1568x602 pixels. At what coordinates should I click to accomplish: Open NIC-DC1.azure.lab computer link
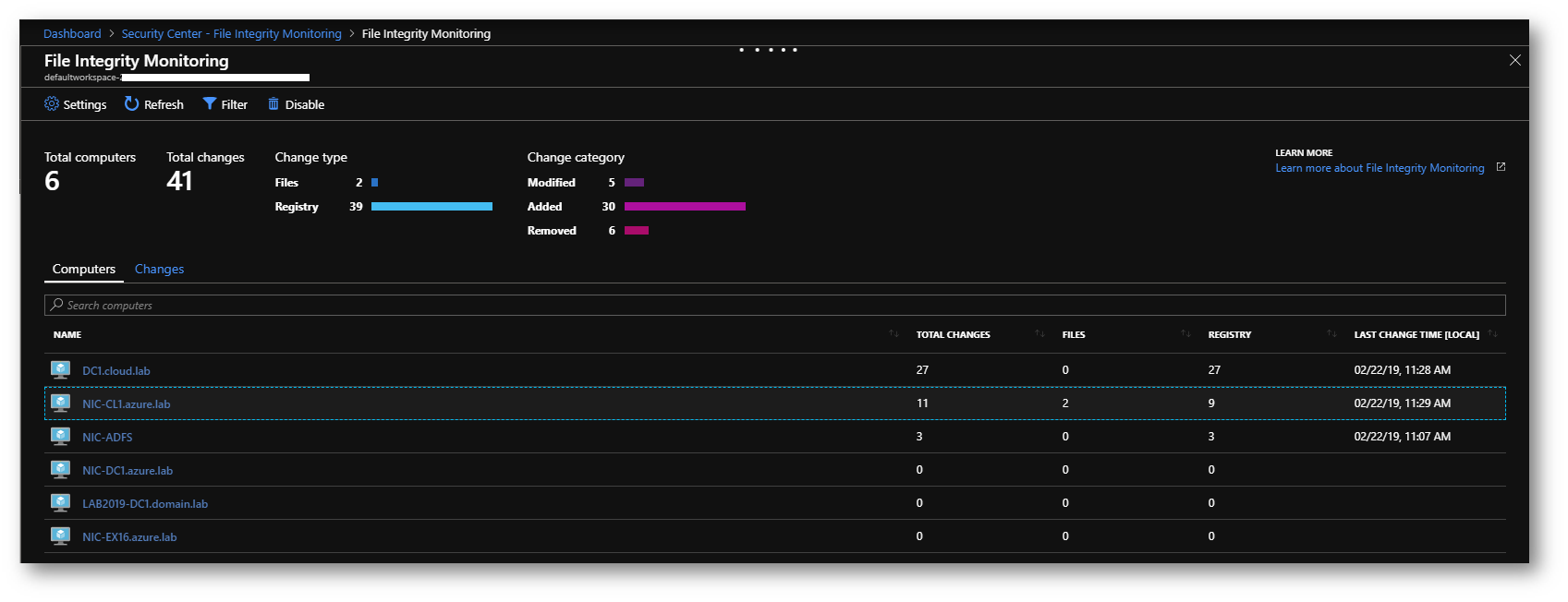click(128, 471)
